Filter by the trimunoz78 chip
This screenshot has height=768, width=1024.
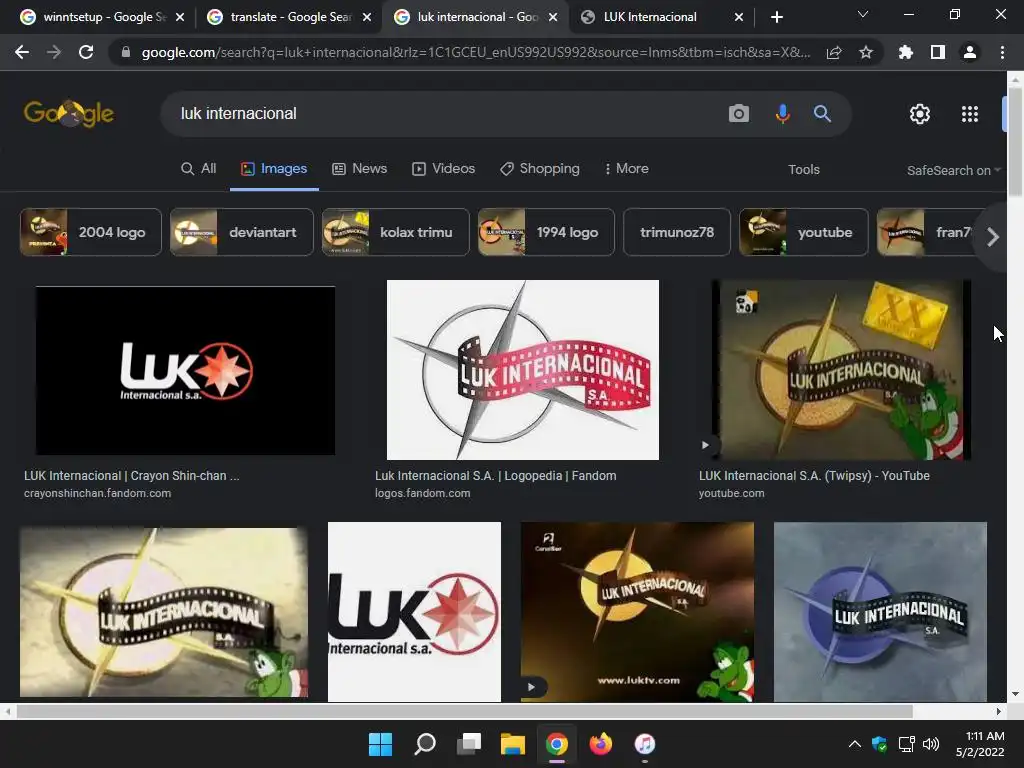click(x=677, y=232)
